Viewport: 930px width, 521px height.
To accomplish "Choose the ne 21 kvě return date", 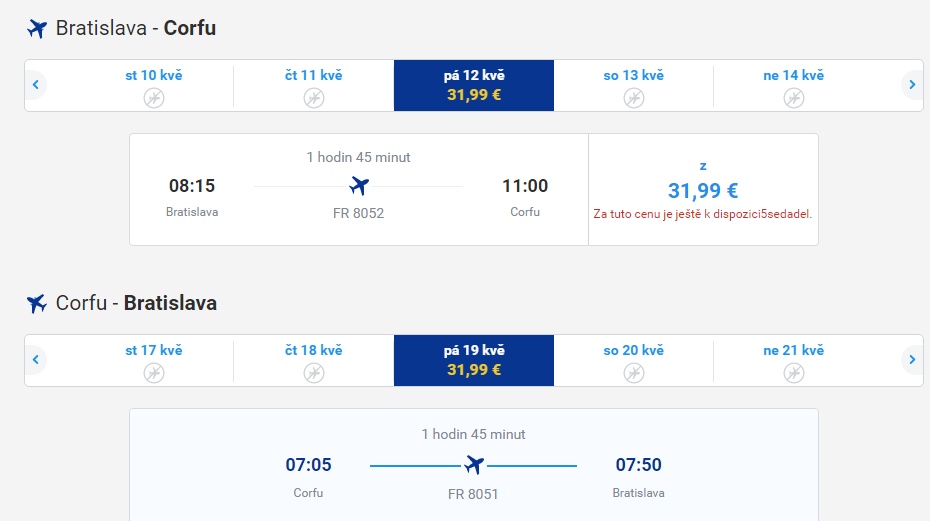I will pyautogui.click(x=794, y=360).
